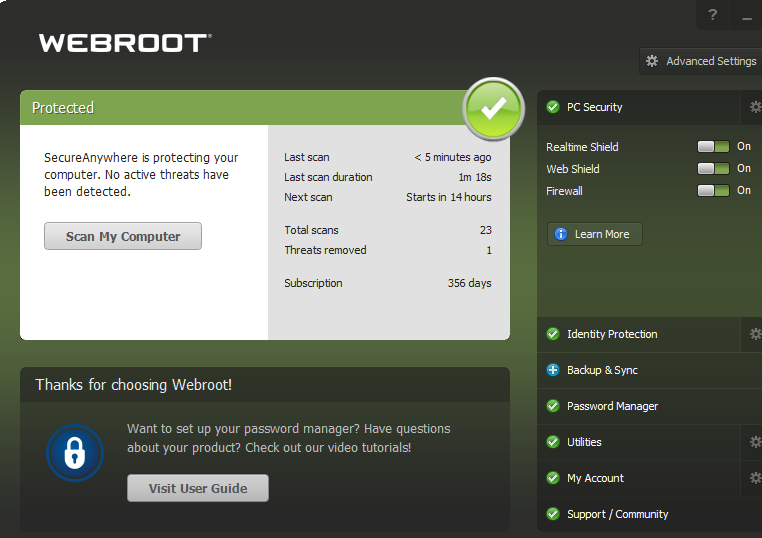Open Identity Protection settings gear

click(x=755, y=334)
